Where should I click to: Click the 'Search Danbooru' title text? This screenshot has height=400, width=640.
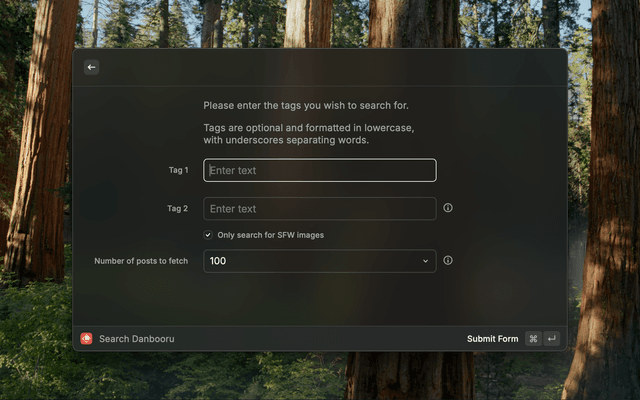(136, 339)
